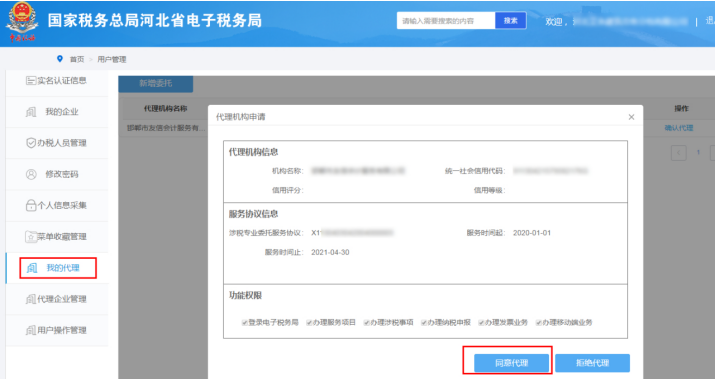Click 代理机构名称 column header

click(x=165, y=109)
